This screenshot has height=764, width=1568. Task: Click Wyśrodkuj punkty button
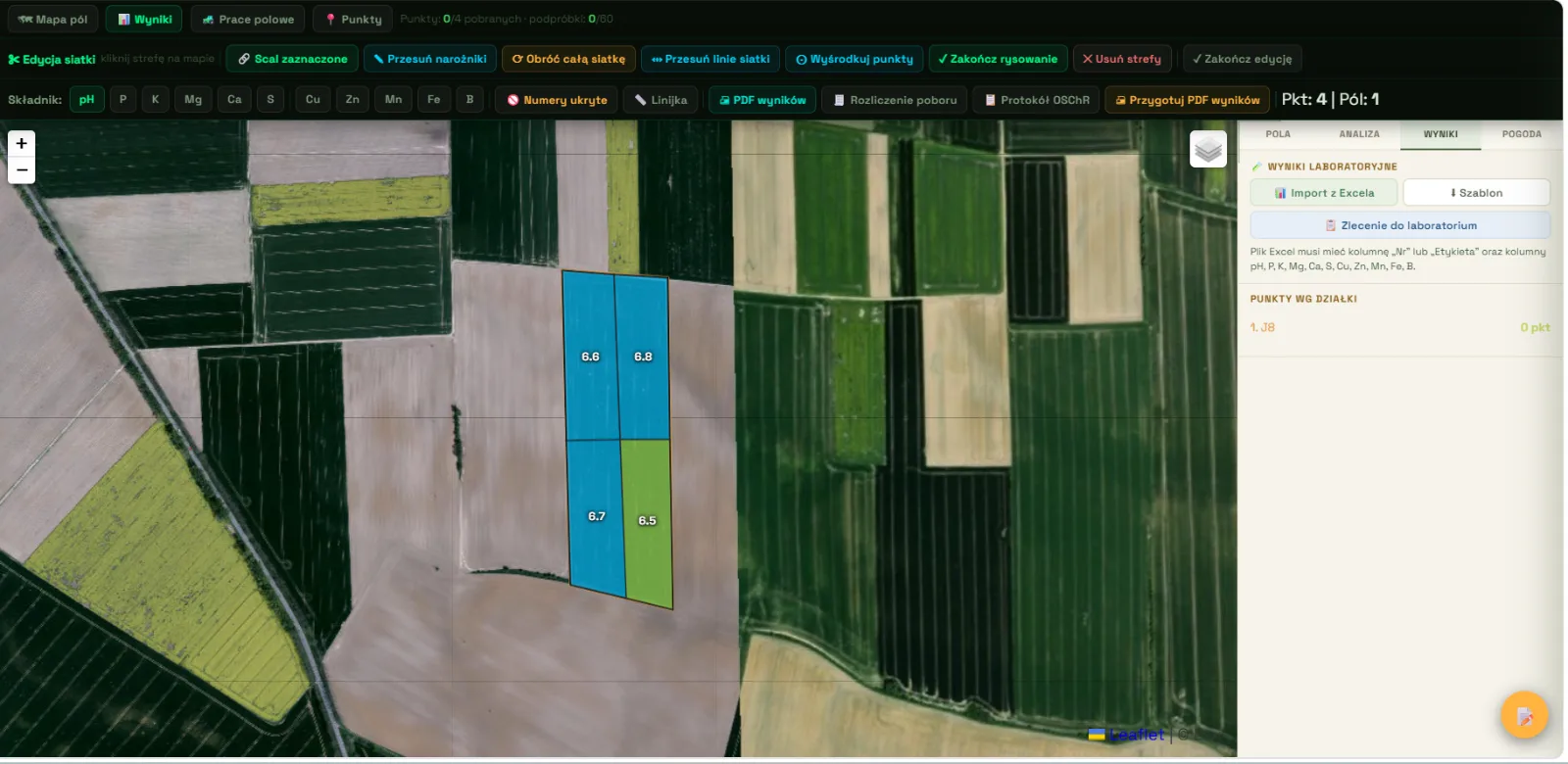pyautogui.click(x=855, y=59)
